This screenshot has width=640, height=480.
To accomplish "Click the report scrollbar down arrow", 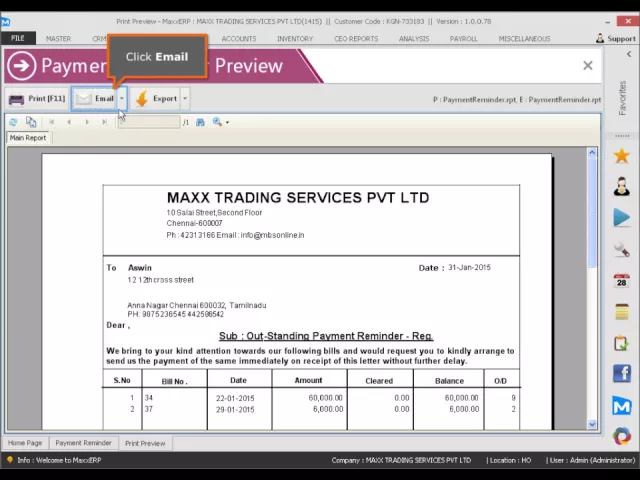I will [592, 424].
